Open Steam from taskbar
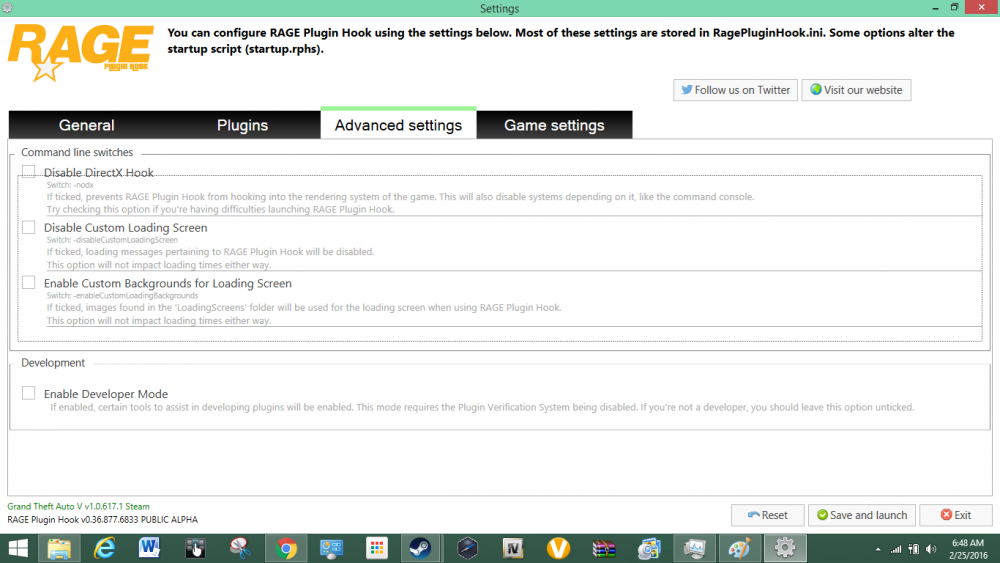This screenshot has width=1000, height=563. [420, 548]
